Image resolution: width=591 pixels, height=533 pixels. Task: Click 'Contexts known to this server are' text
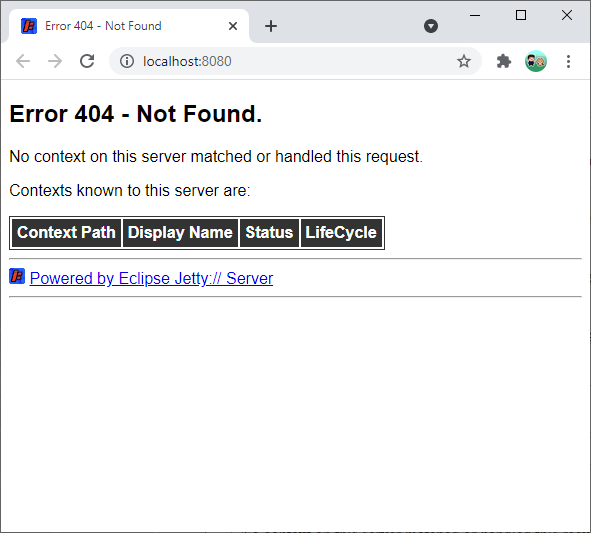click(130, 190)
